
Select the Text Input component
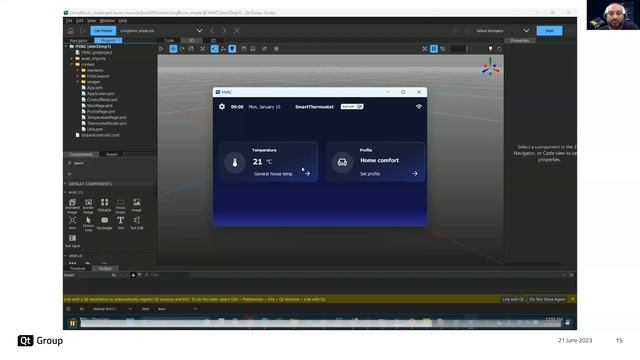point(72,241)
